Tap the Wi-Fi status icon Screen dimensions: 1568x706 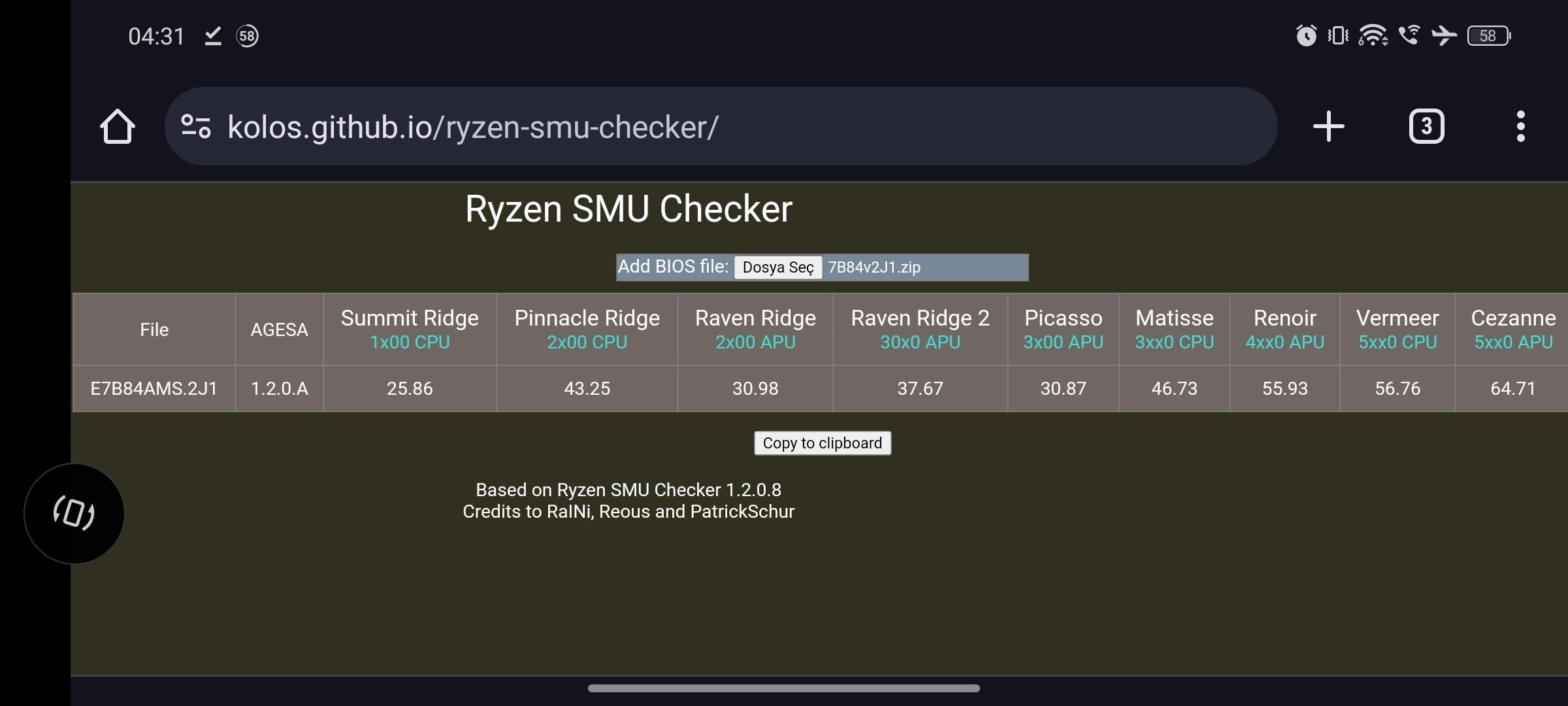pyautogui.click(x=1373, y=35)
